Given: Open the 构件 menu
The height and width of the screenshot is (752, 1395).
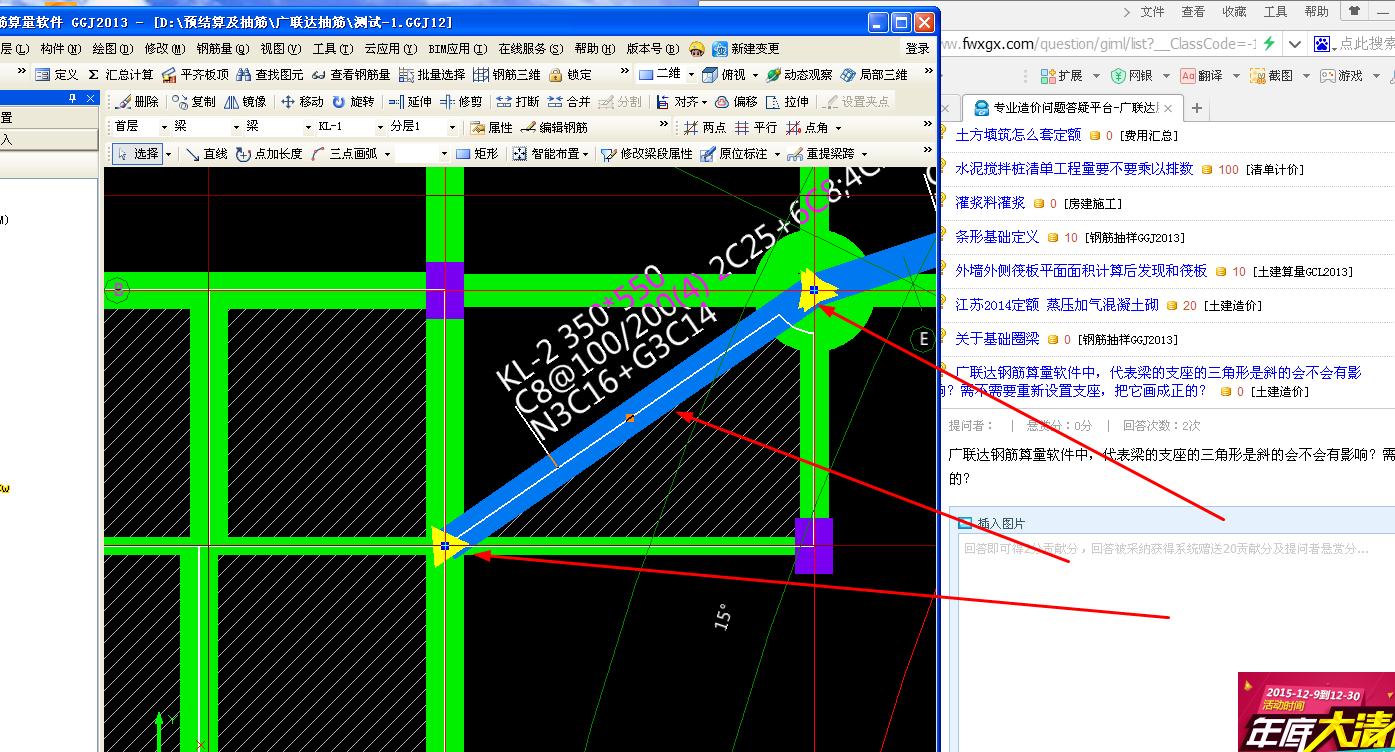Looking at the screenshot, I should (60, 49).
